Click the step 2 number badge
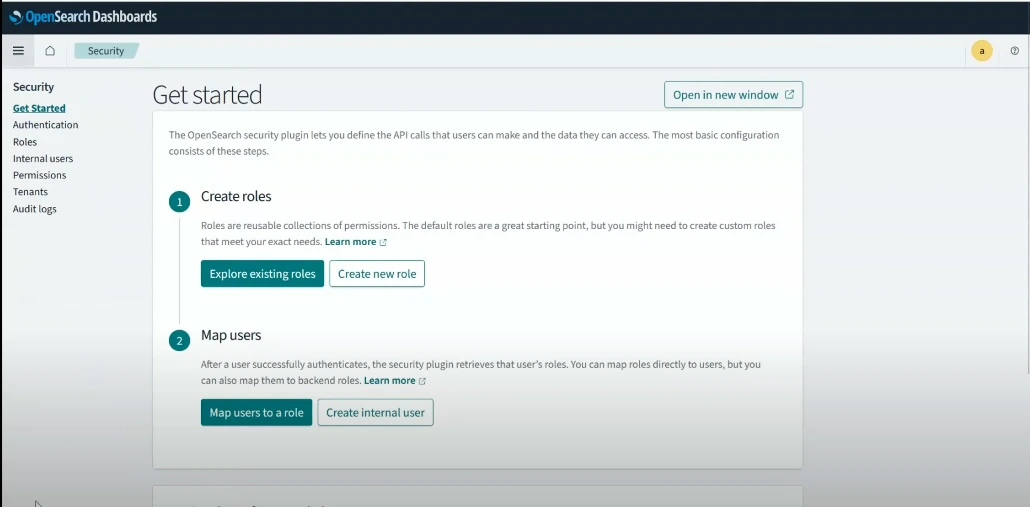The image size is (1030, 507). (x=180, y=341)
